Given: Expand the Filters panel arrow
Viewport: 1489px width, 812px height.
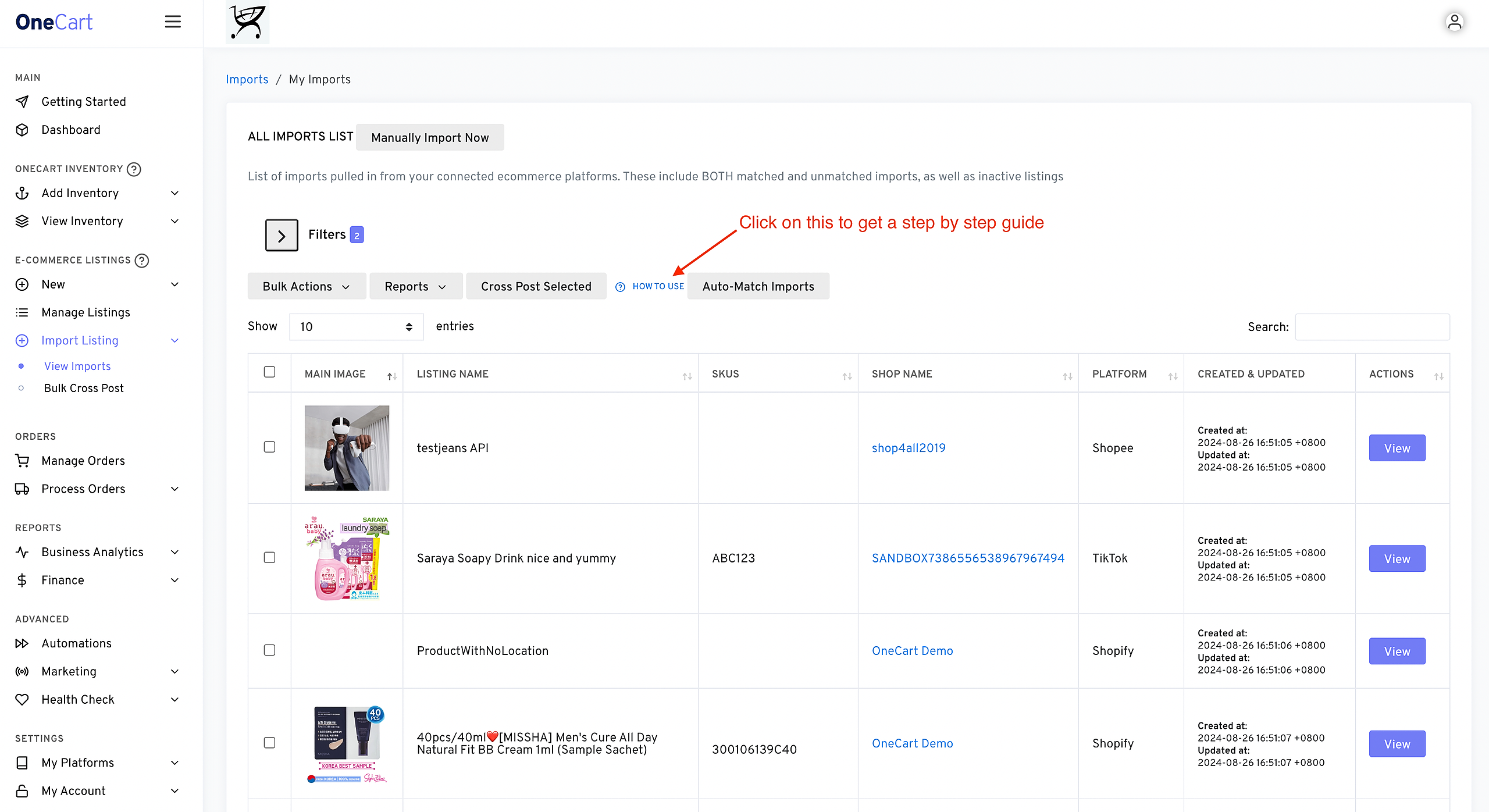Looking at the screenshot, I should tap(282, 235).
